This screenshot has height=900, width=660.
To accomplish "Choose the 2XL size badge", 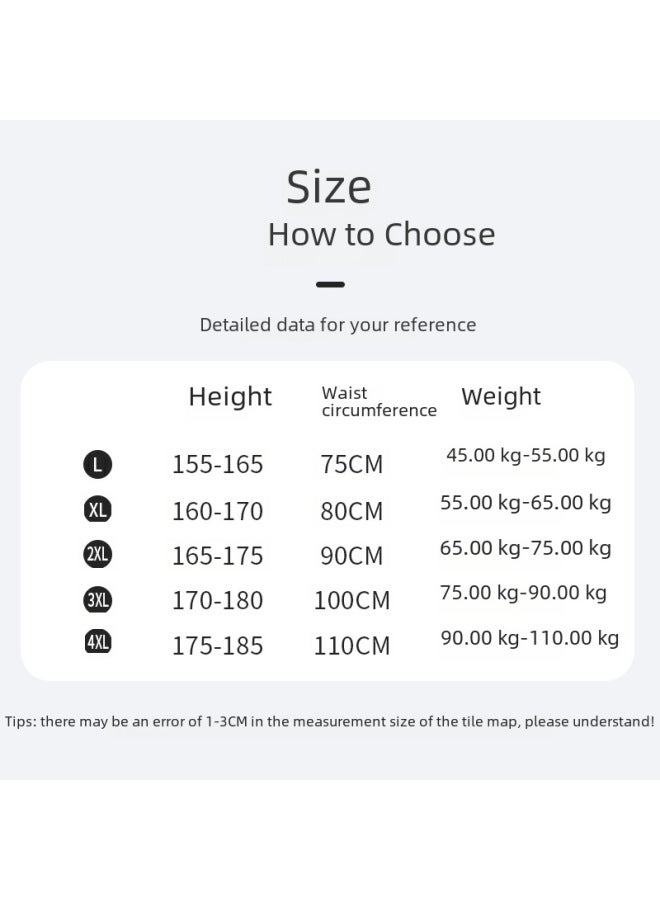I will tap(97, 555).
